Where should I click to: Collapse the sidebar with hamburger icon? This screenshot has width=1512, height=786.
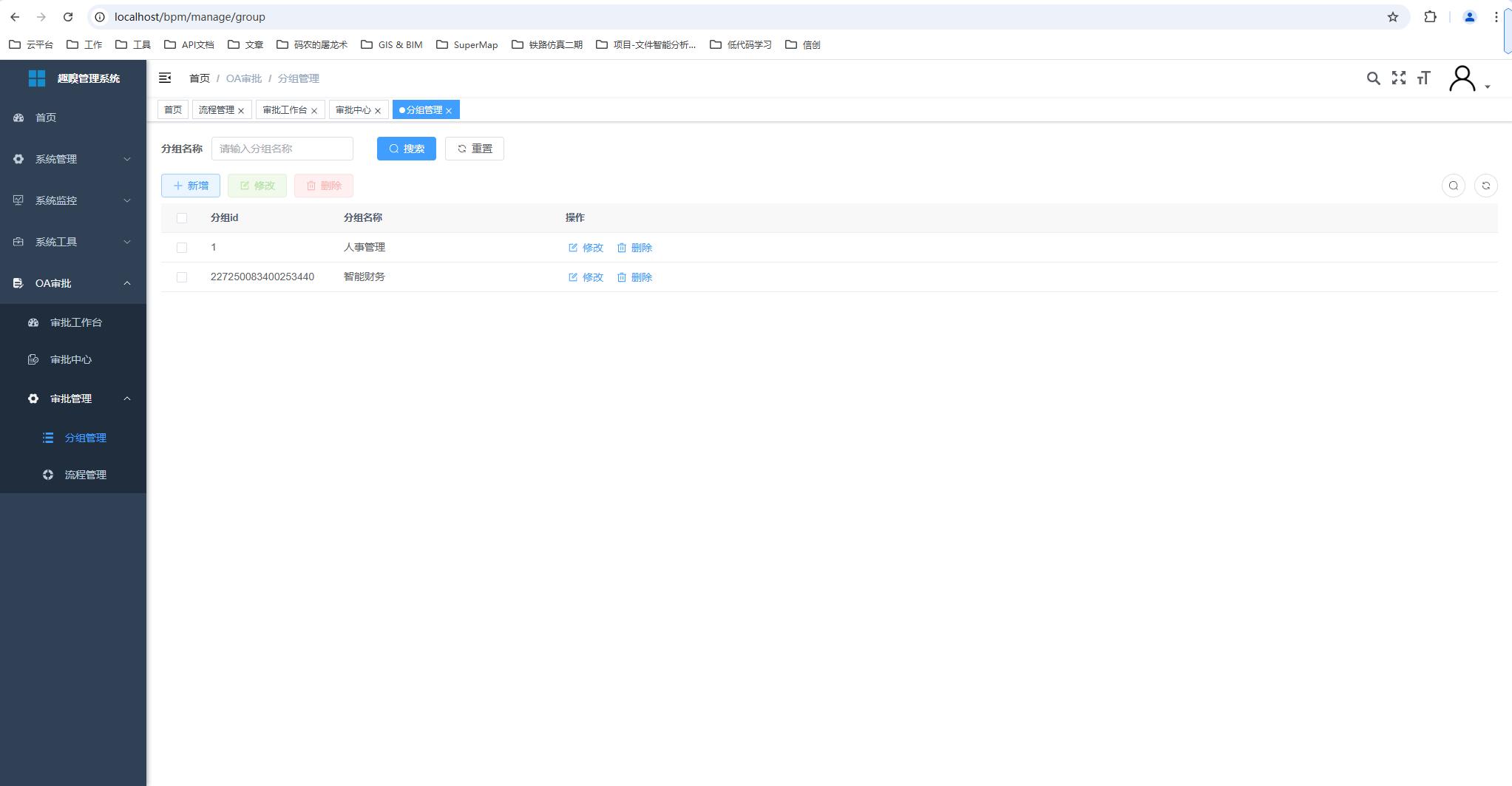[165, 78]
